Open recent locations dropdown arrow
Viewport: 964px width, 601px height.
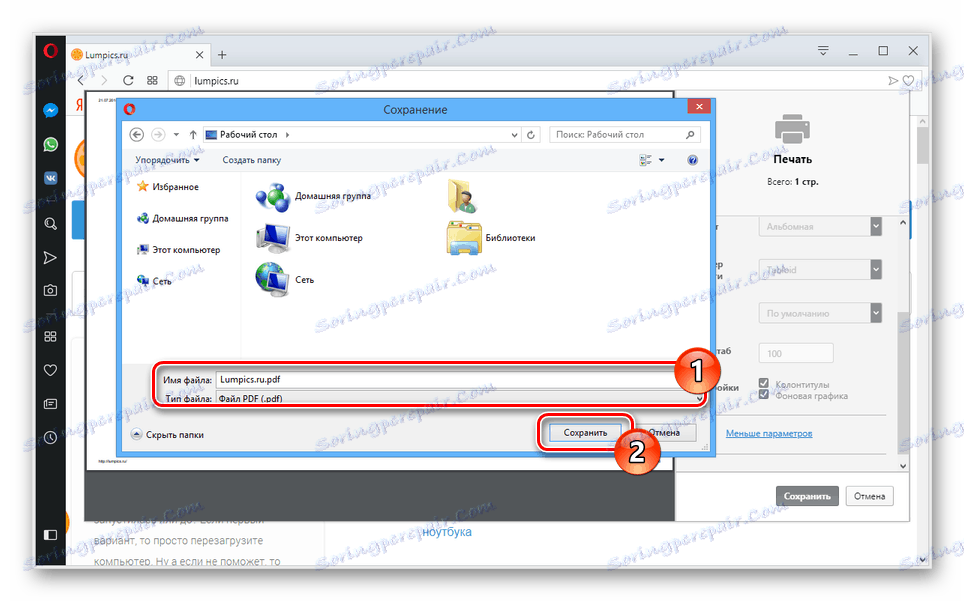pos(176,134)
